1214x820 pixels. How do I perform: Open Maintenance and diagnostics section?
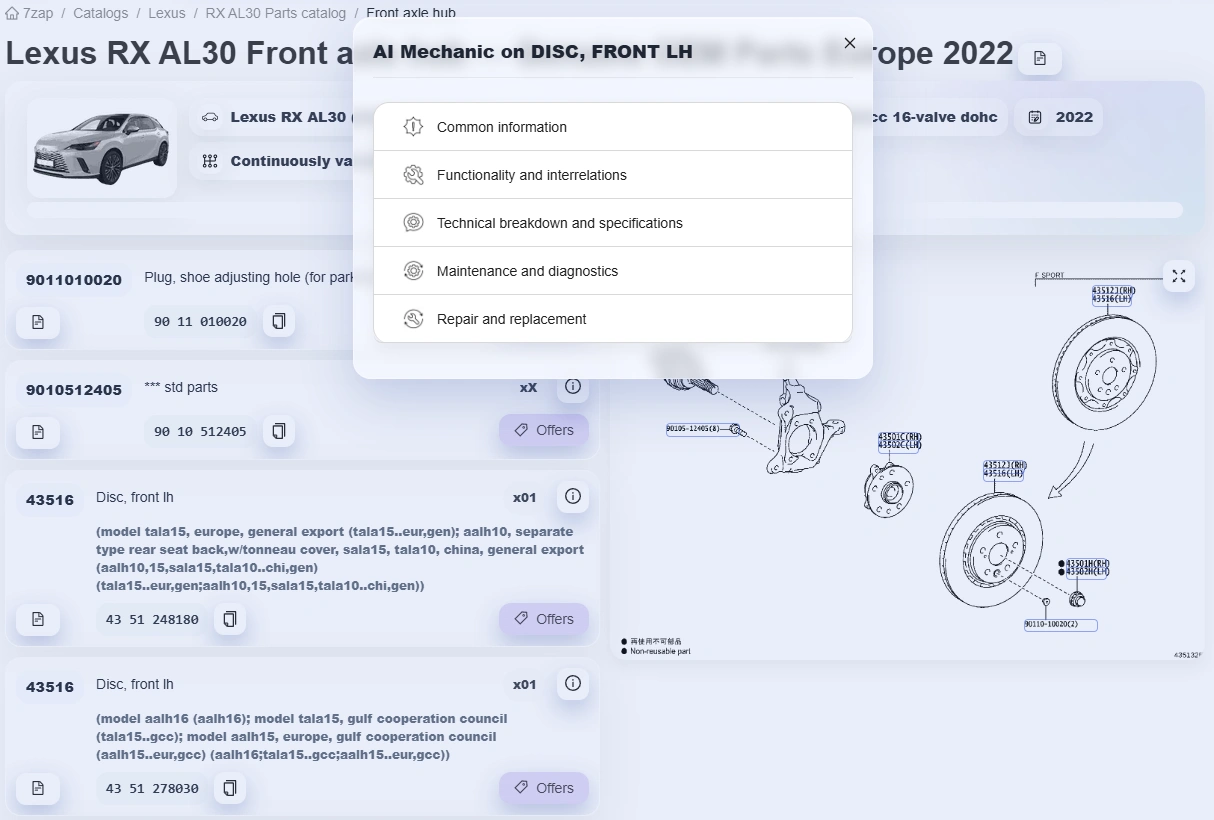coord(612,271)
